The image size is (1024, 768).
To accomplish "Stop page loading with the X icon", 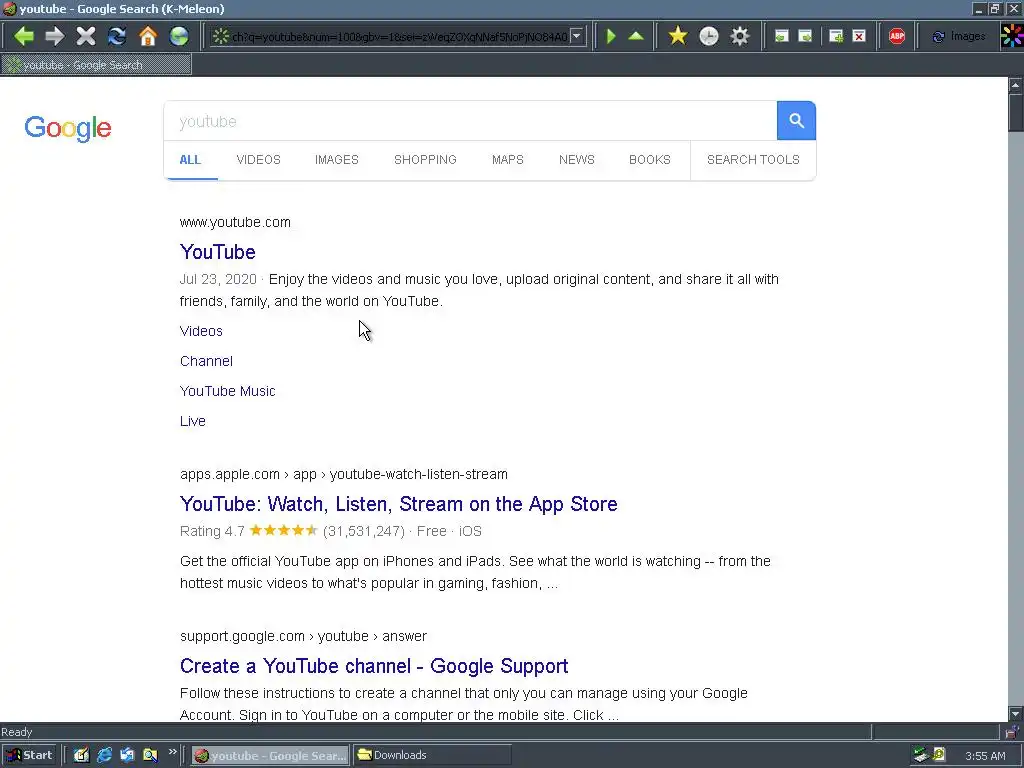I will [86, 36].
